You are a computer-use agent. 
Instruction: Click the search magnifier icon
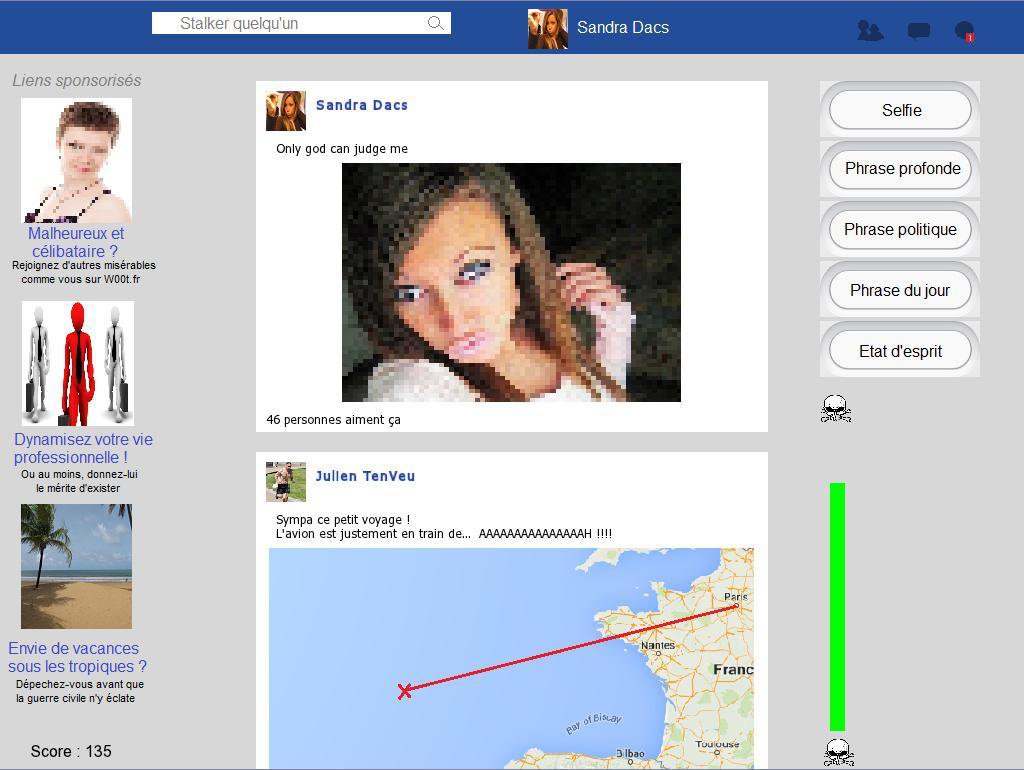(436, 24)
